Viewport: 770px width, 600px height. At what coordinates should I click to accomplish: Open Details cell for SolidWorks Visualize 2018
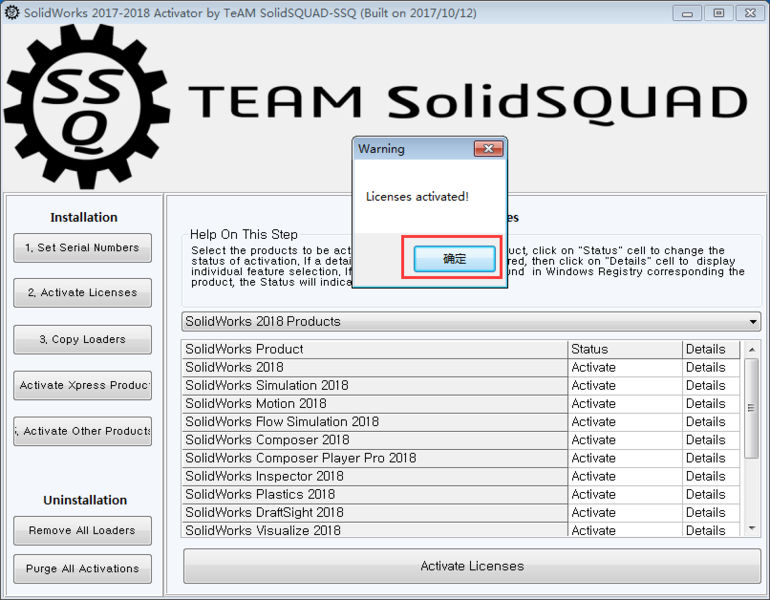click(x=711, y=530)
